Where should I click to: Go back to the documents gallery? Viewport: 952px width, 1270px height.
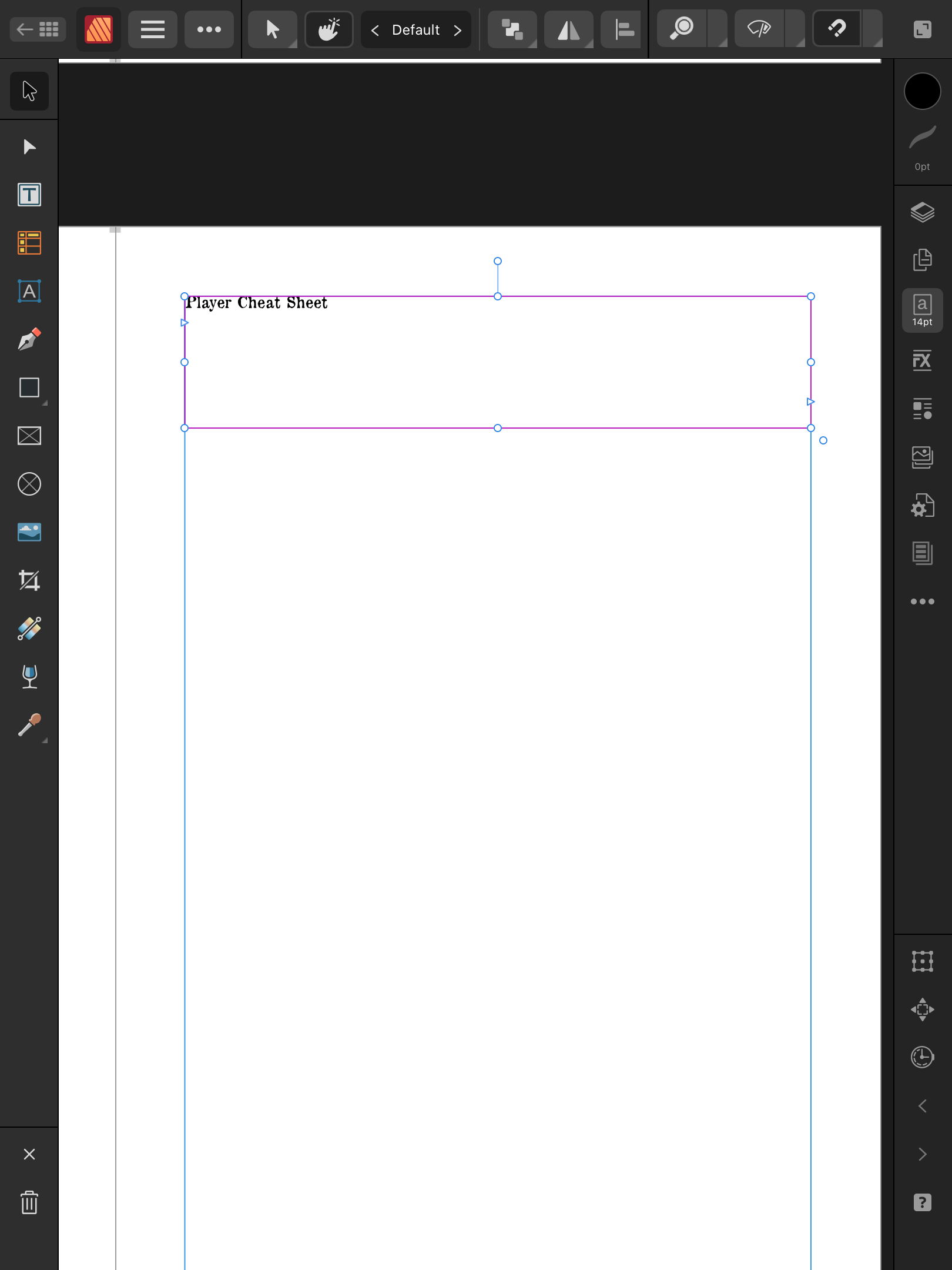click(x=38, y=29)
